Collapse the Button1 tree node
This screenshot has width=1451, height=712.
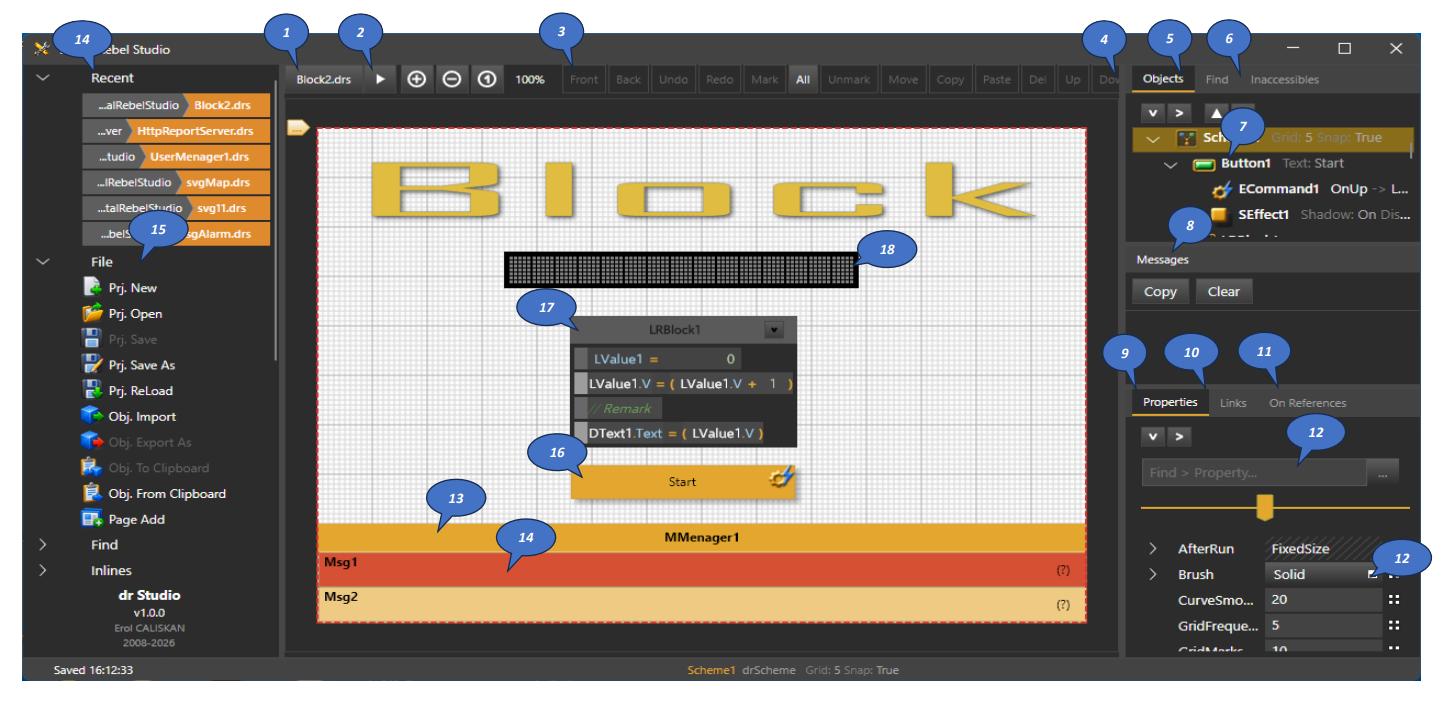click(x=1171, y=164)
